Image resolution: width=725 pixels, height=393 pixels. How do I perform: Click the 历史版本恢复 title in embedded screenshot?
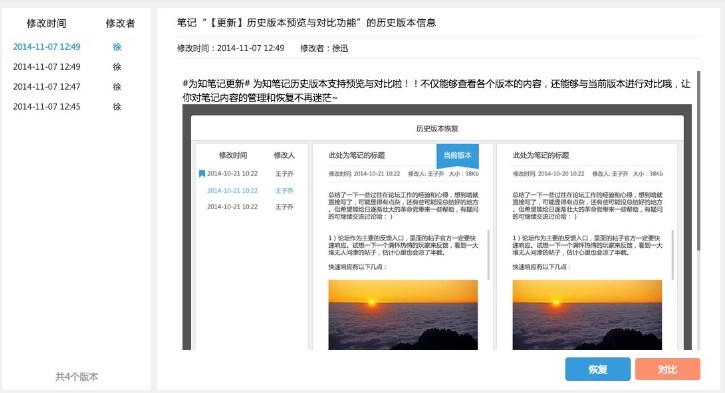click(x=437, y=129)
